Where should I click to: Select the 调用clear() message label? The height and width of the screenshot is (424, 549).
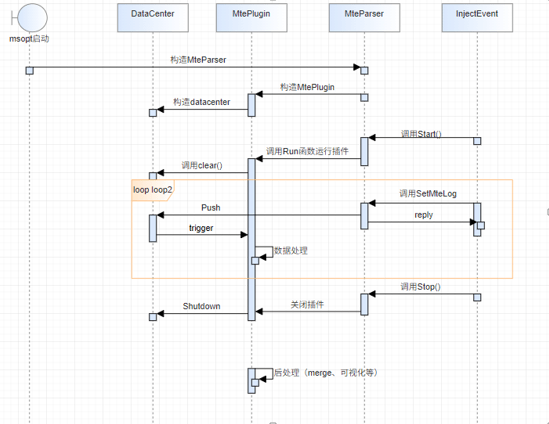pos(202,165)
